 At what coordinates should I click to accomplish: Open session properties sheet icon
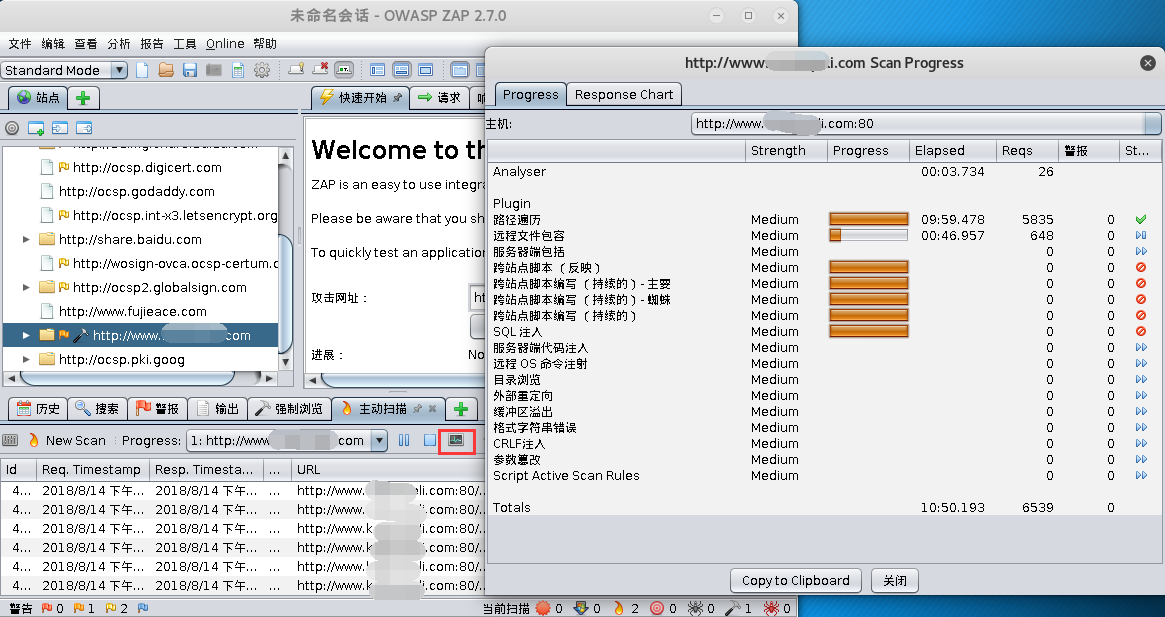tap(238, 70)
